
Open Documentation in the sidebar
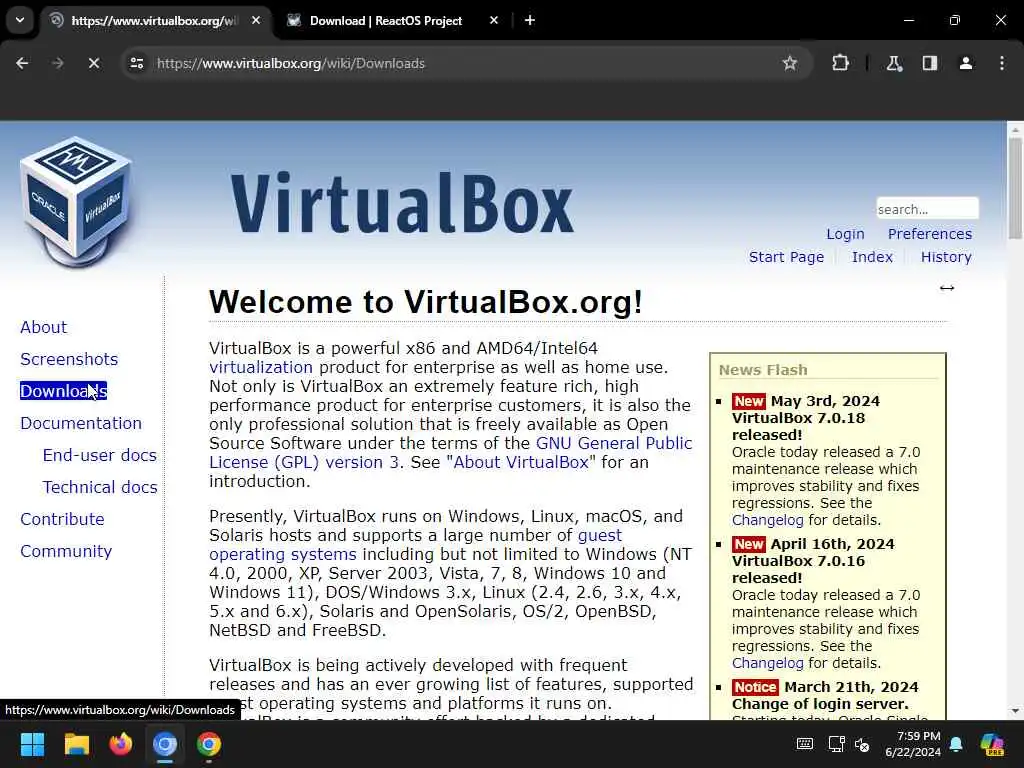[81, 423]
